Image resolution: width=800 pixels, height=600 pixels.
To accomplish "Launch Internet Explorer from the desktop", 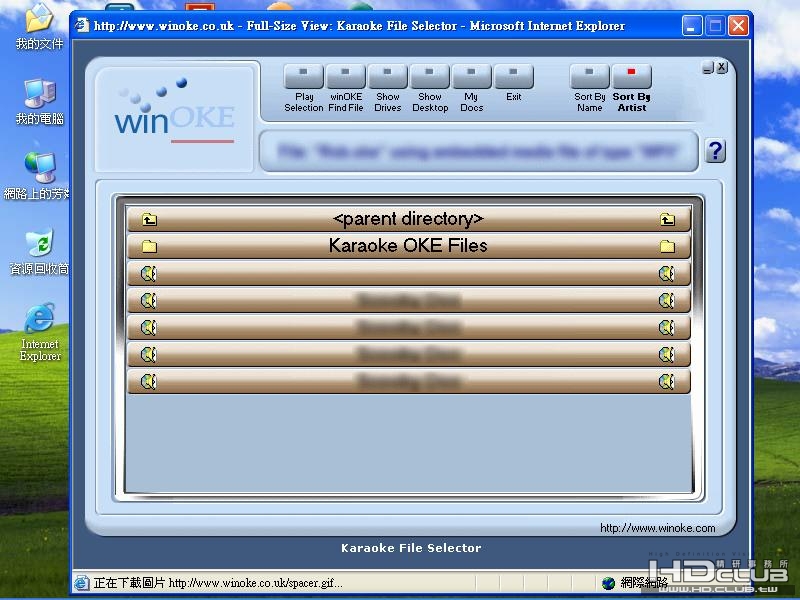I will pos(40,332).
